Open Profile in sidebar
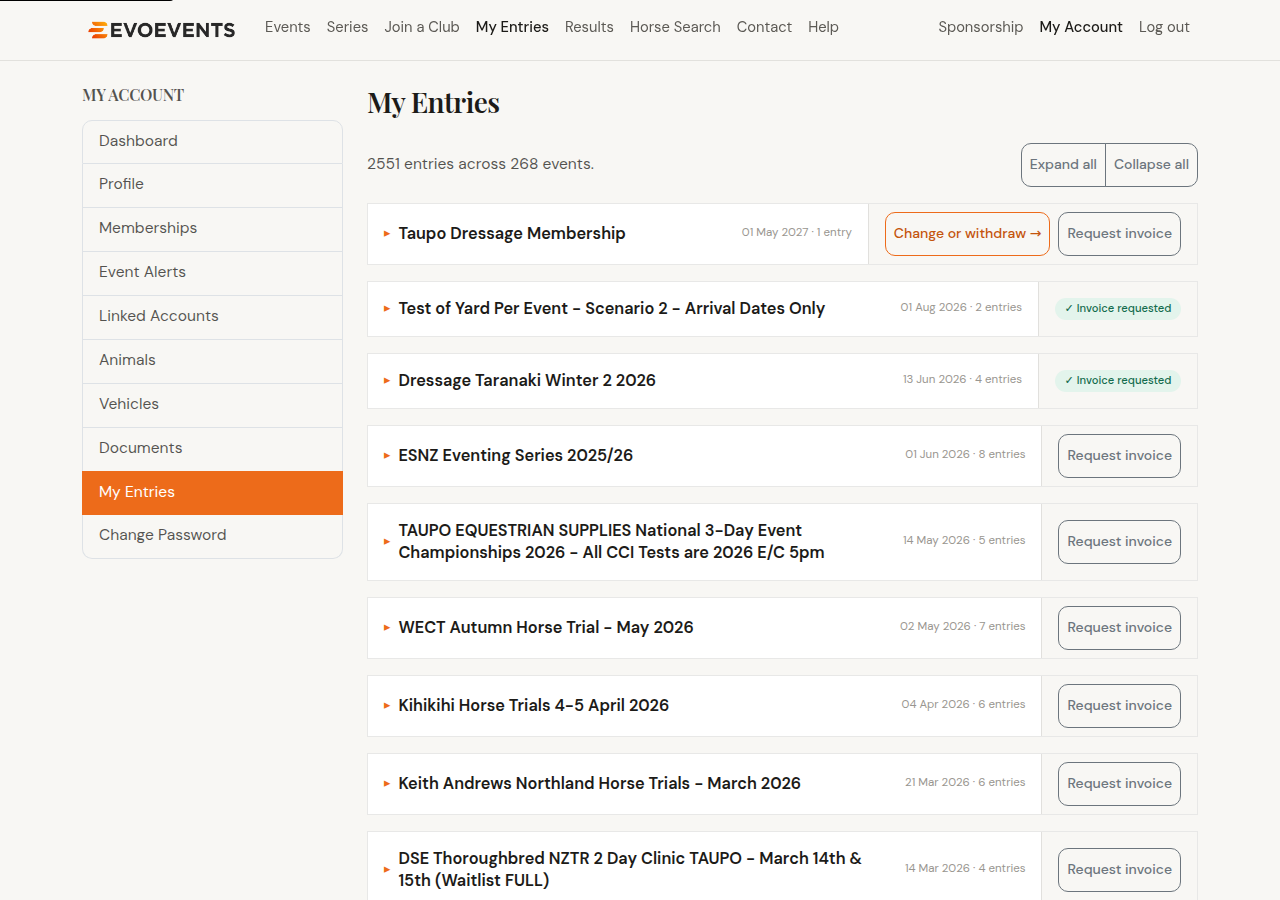The width and height of the screenshot is (1280, 900). [212, 185]
